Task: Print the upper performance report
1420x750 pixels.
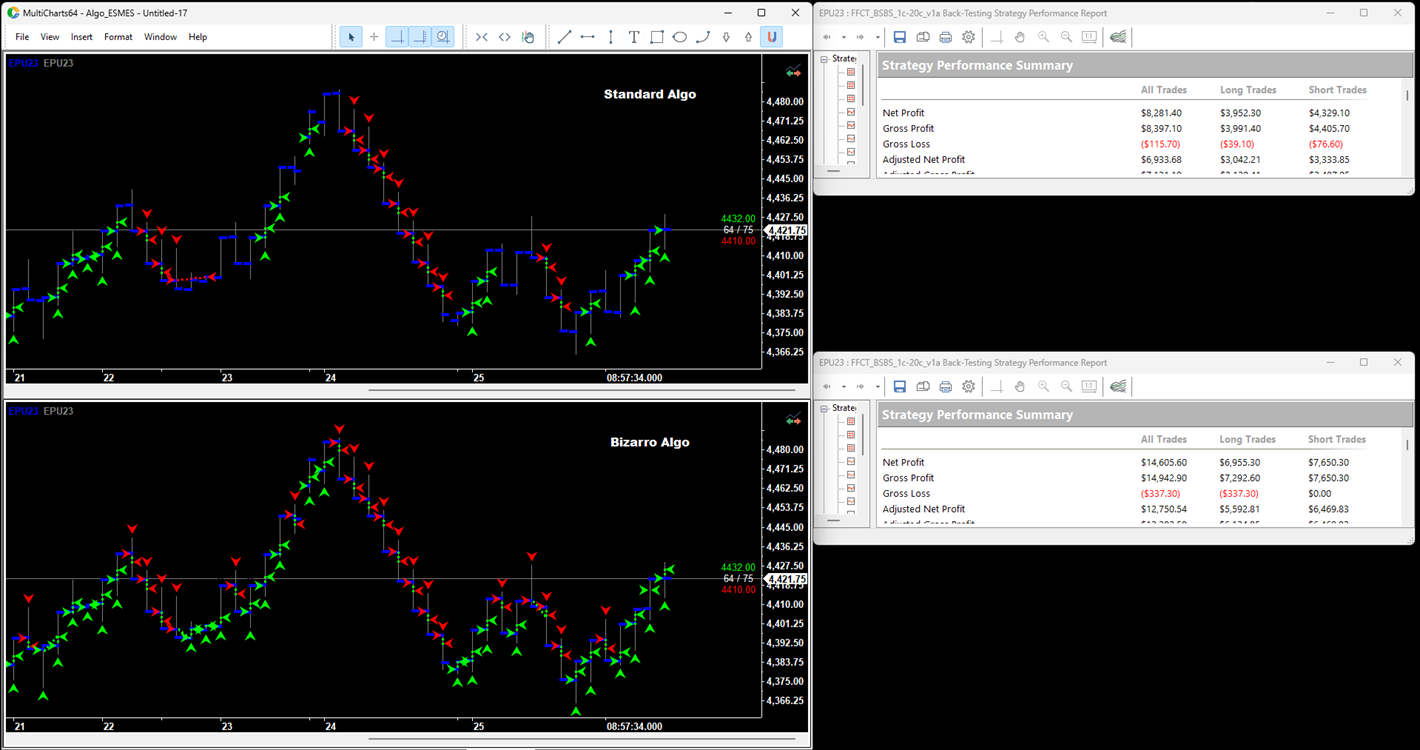Action: pos(945,37)
